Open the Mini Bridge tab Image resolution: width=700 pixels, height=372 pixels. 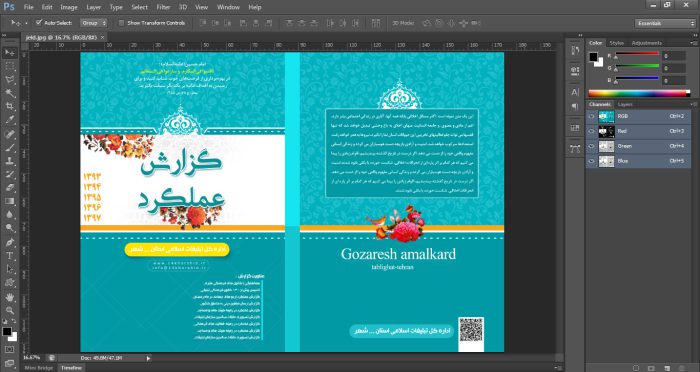tap(38, 368)
